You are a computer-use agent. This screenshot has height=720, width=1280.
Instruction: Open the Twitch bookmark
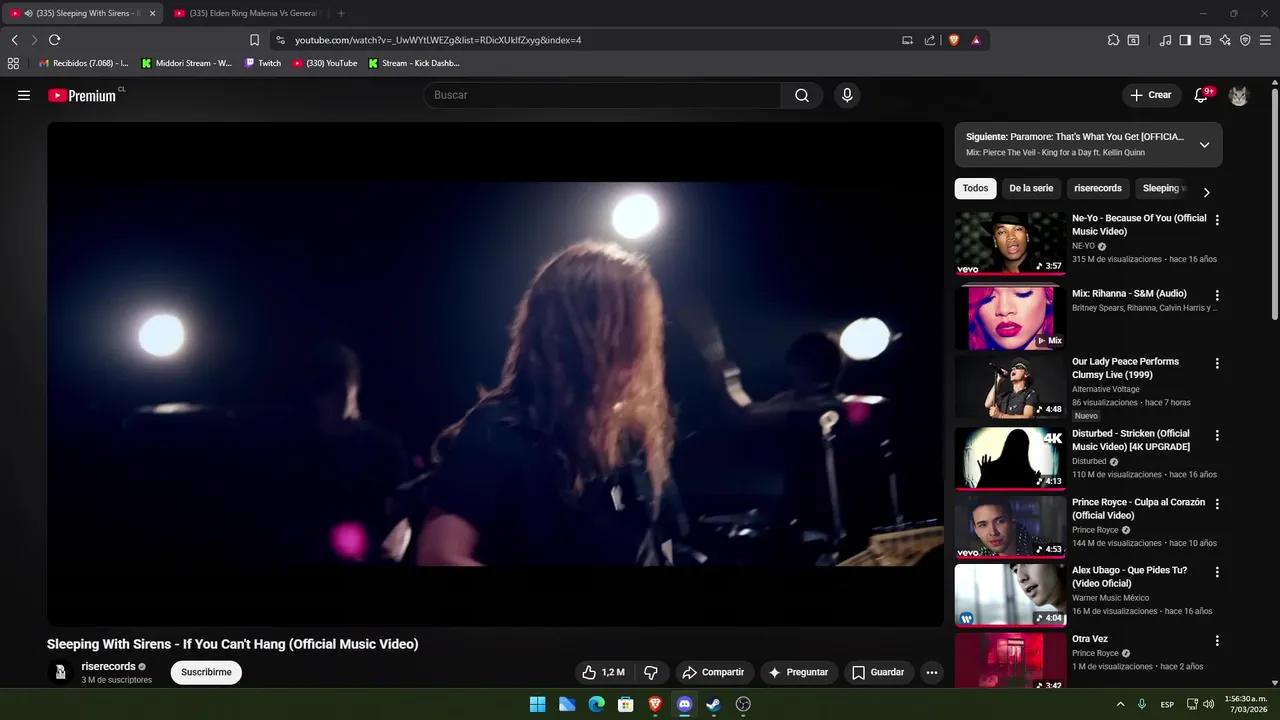tap(263, 63)
